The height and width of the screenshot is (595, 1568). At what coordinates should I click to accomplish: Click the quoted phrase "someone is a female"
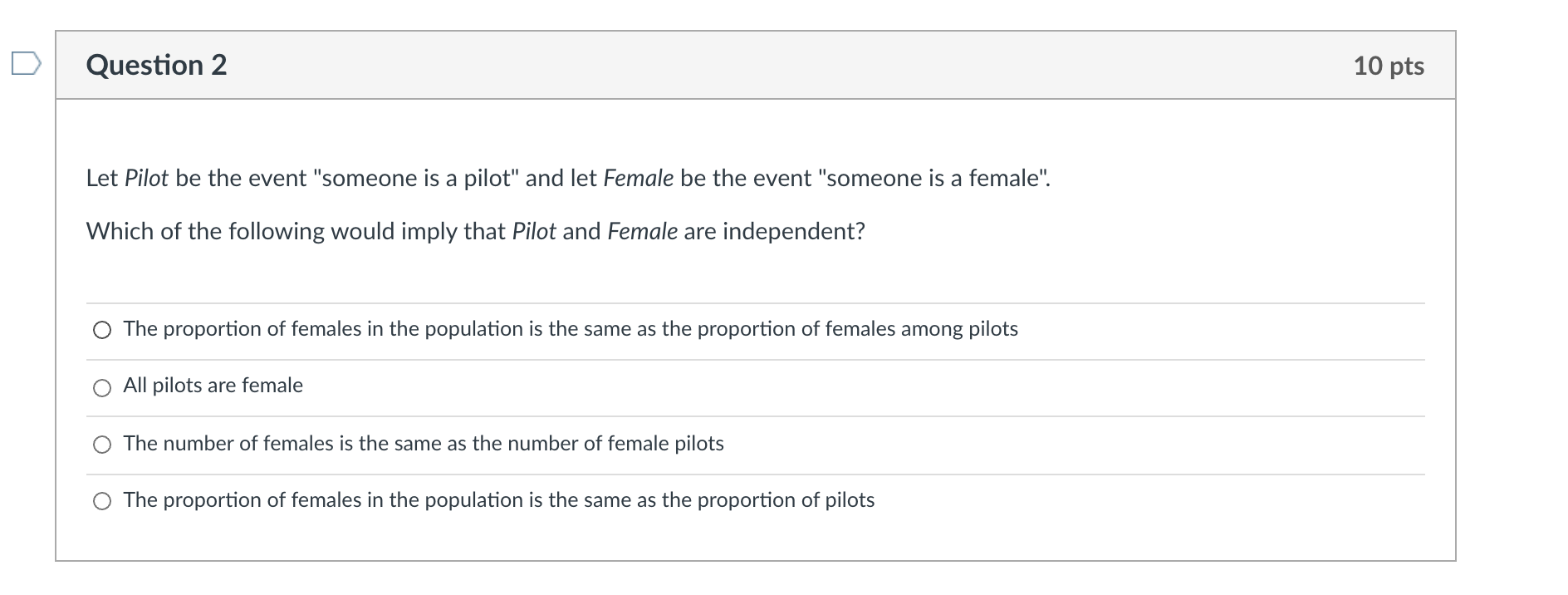point(933,178)
